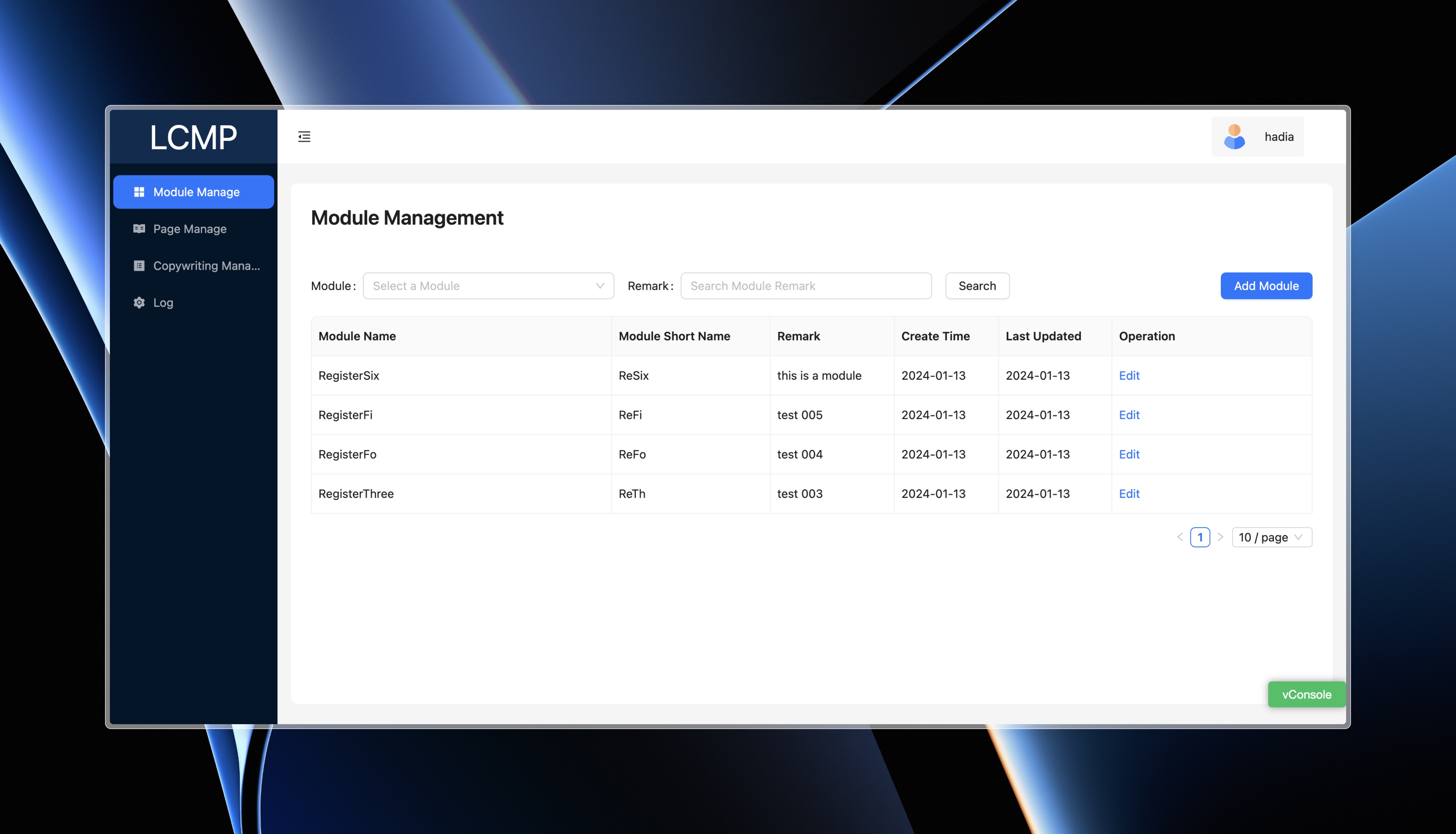
Task: Select page 1 in pagination
Action: point(1200,537)
